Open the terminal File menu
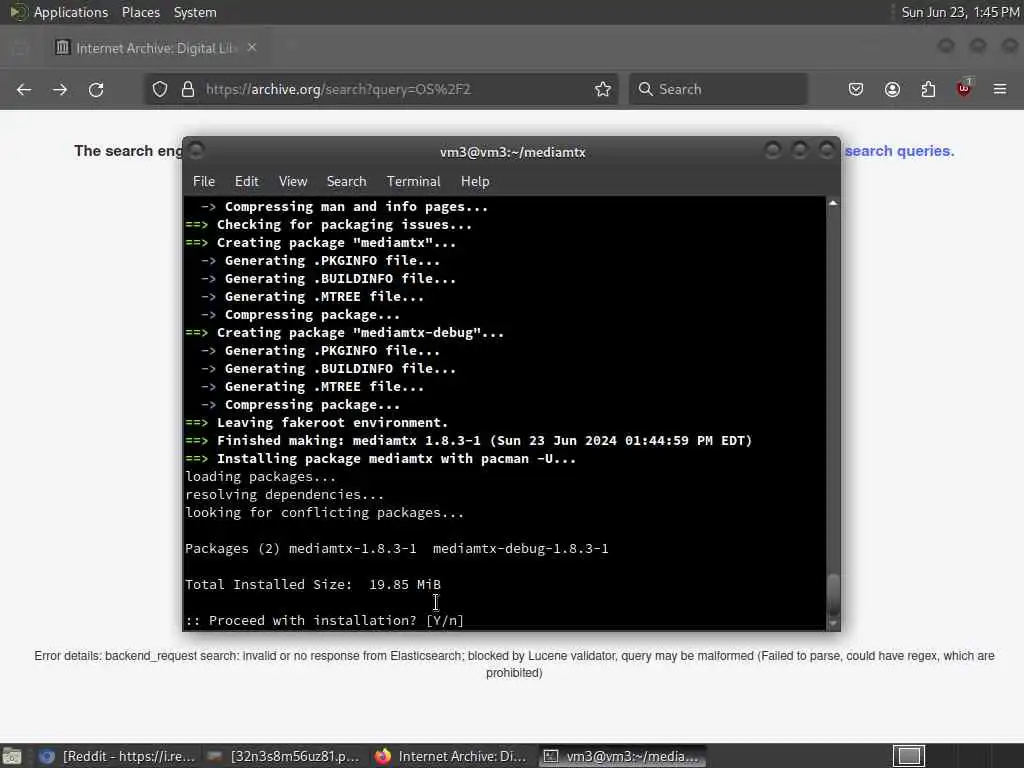1024x768 pixels. 204,182
